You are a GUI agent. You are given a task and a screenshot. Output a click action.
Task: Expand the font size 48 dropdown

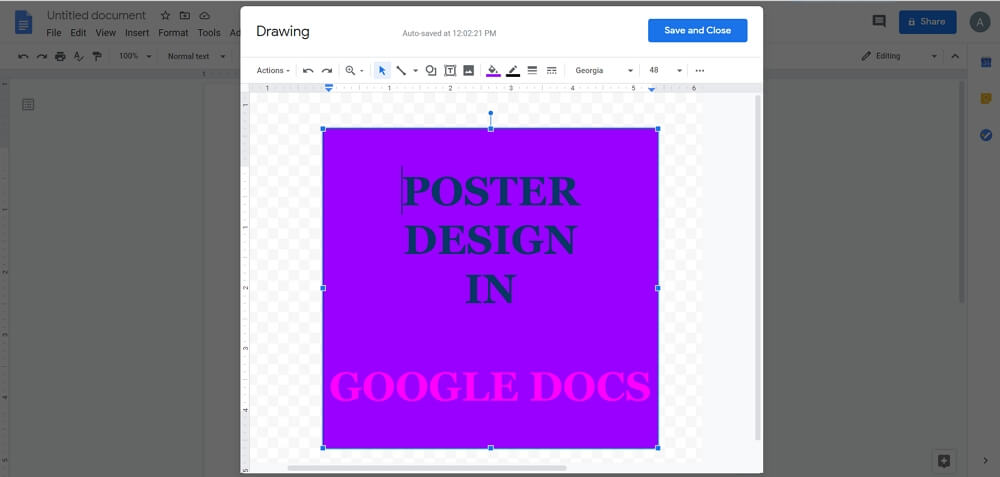click(665, 71)
